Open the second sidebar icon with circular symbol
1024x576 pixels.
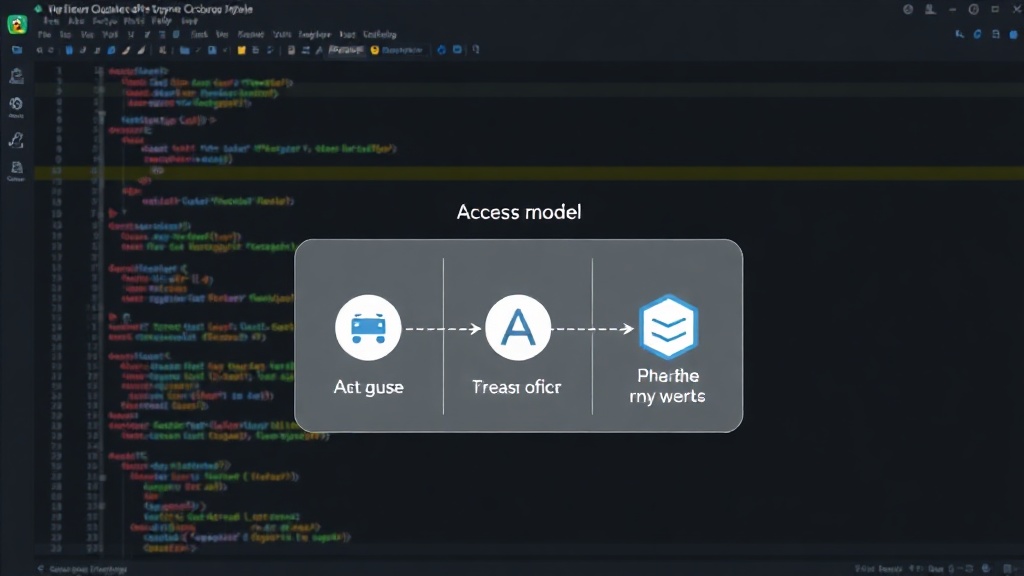click(x=16, y=106)
